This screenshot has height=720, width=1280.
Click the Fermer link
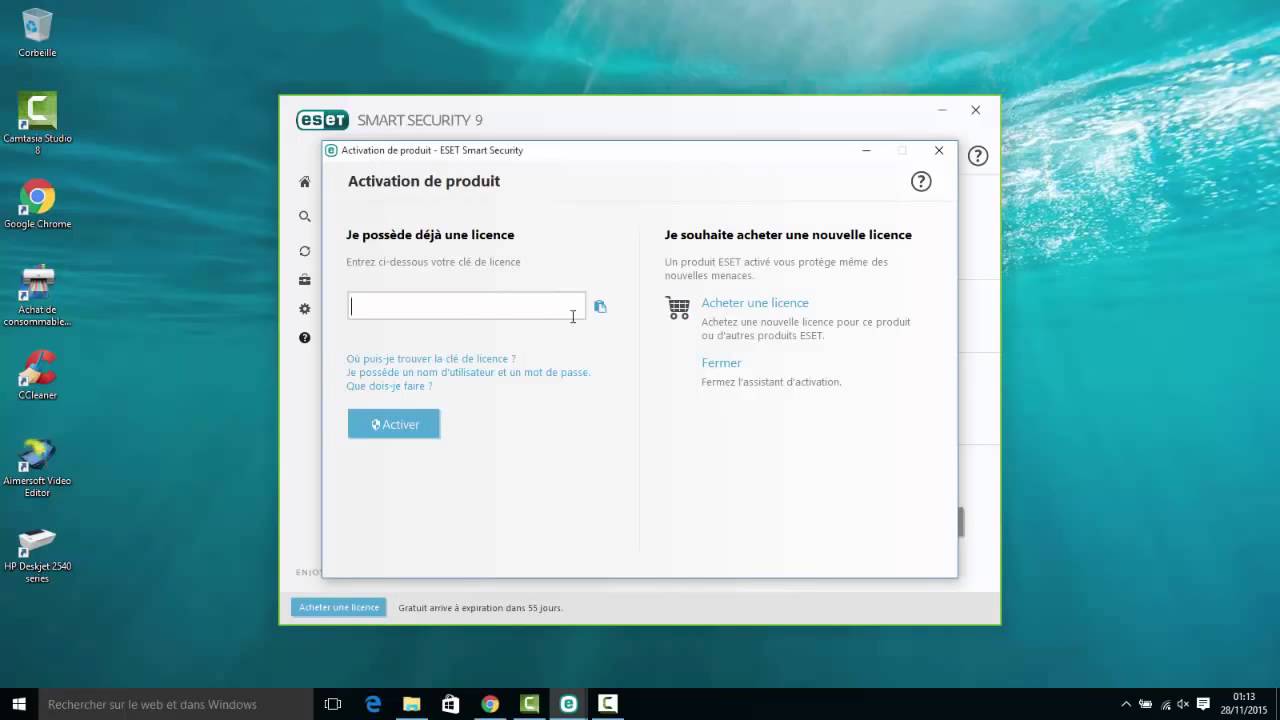click(721, 363)
